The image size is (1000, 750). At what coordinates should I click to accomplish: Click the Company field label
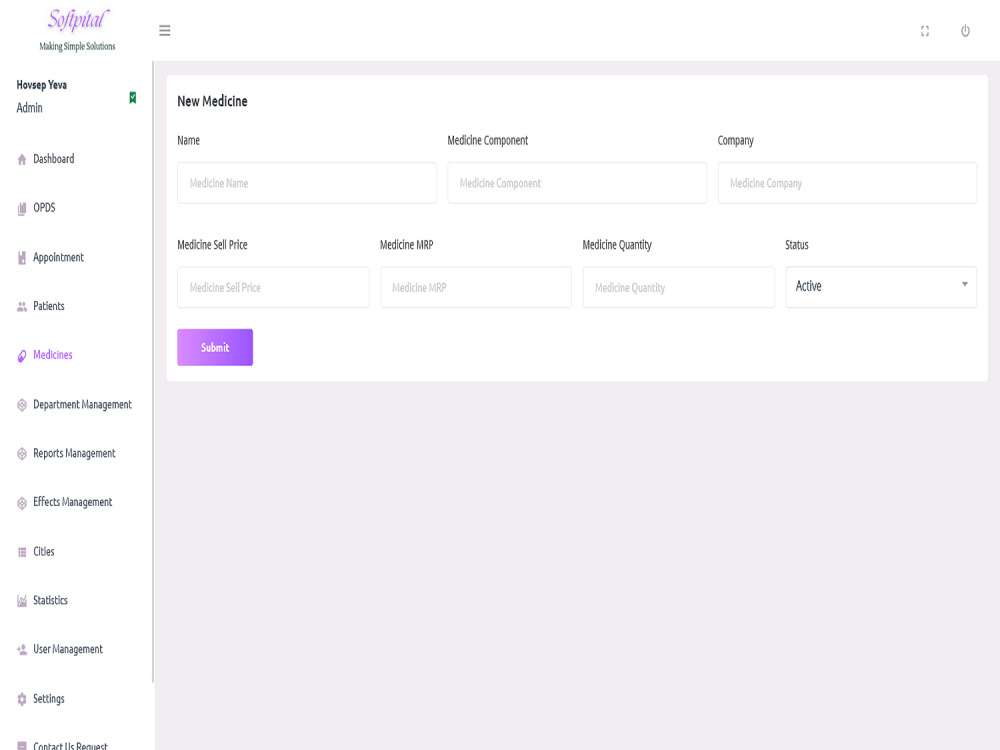pyautogui.click(x=735, y=140)
